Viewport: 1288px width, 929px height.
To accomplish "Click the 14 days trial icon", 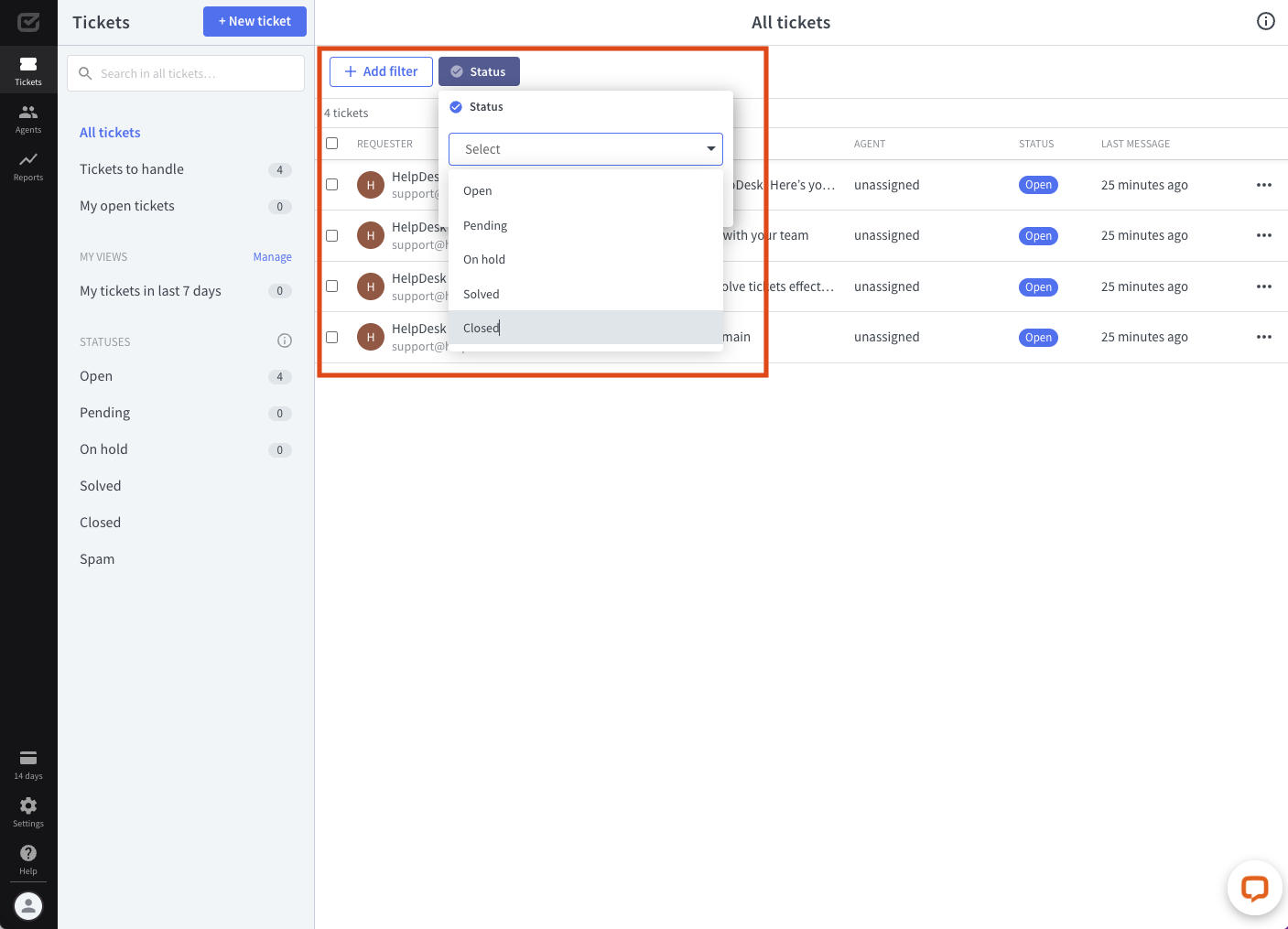I will [28, 764].
